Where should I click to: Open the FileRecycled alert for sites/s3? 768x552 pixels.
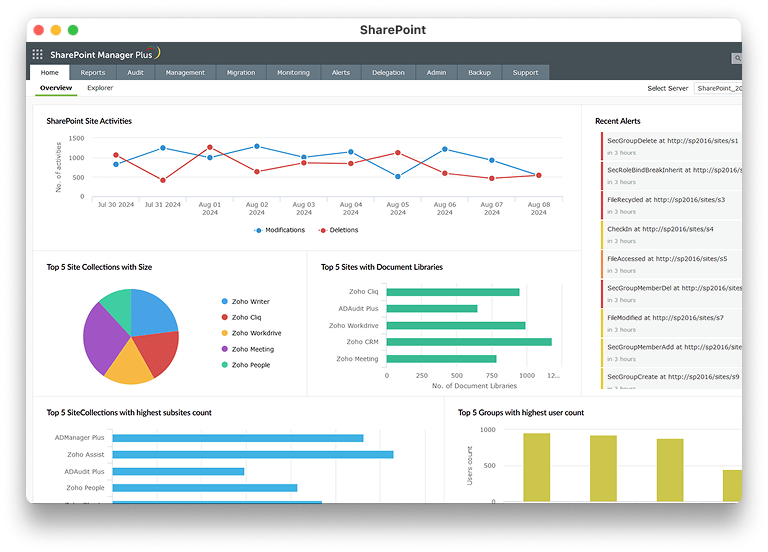pos(672,205)
